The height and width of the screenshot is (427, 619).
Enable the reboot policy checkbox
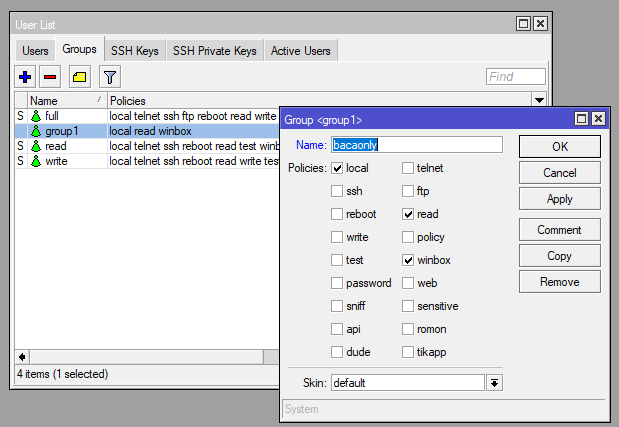[337, 214]
